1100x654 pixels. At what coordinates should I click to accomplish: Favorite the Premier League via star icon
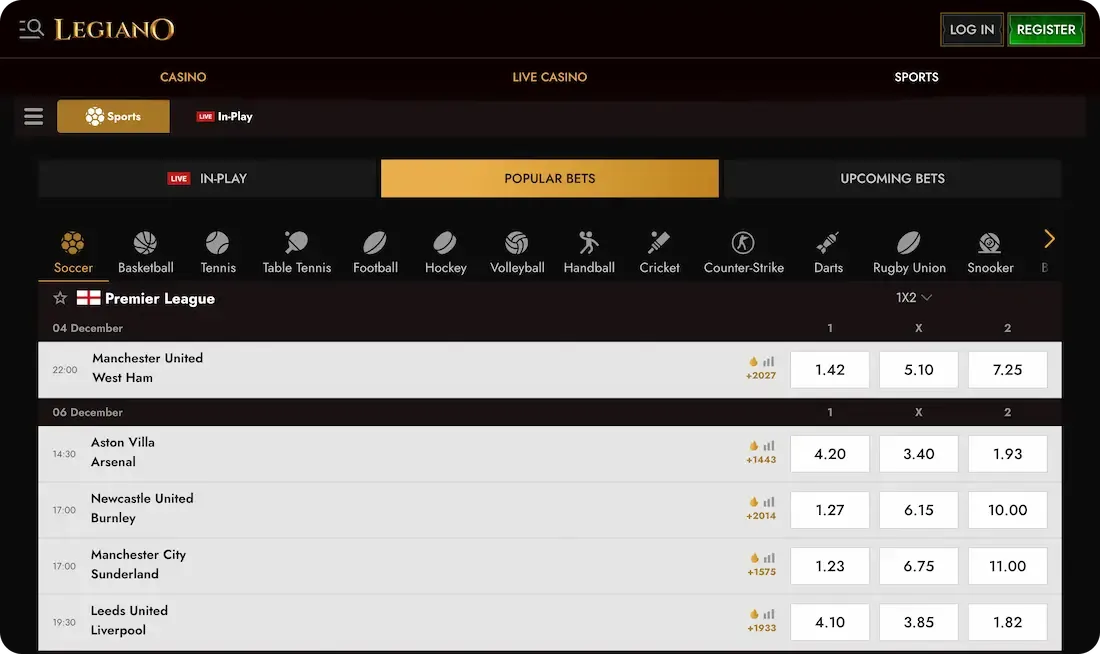(x=58, y=297)
